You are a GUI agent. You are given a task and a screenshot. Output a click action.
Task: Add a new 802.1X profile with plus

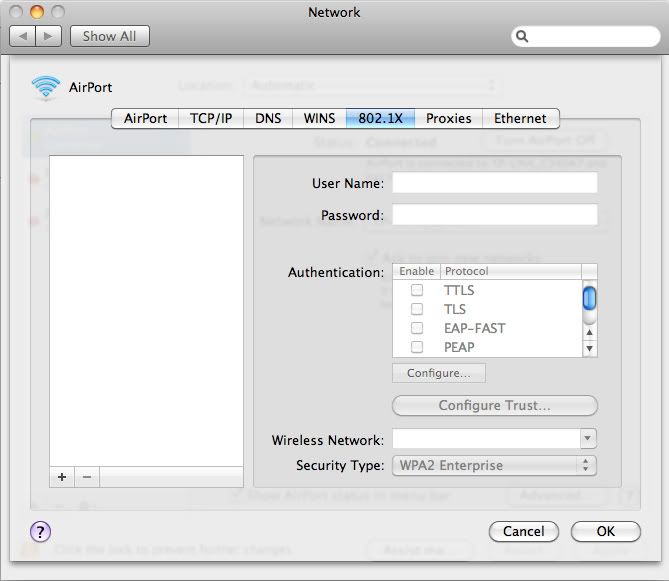click(62, 477)
